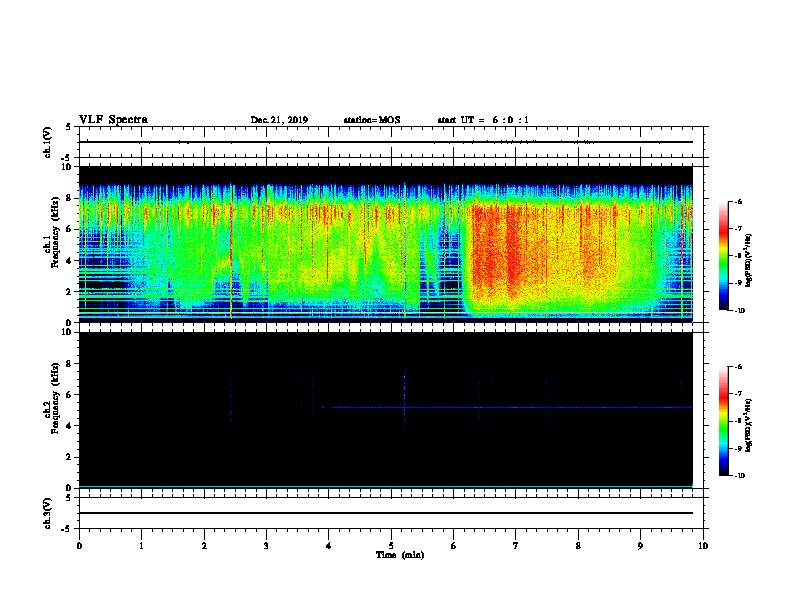Viewport: 792px width, 612px height.
Task: Click the "VLF Spectra" plot title
Action: tap(113, 120)
